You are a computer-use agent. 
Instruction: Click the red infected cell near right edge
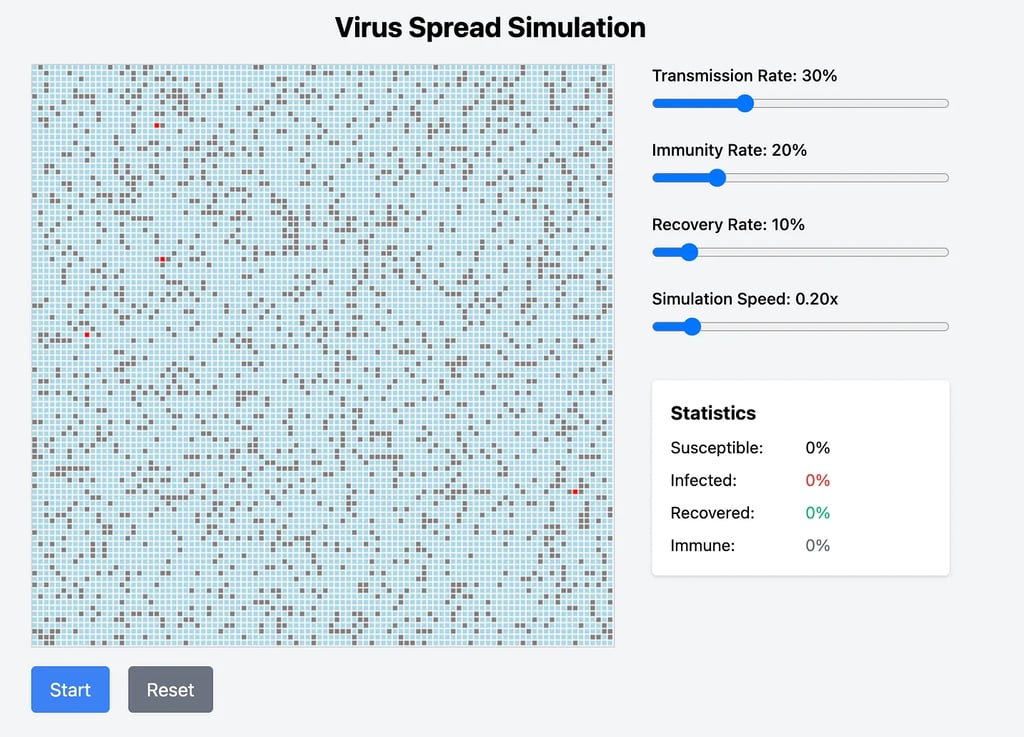point(575,491)
